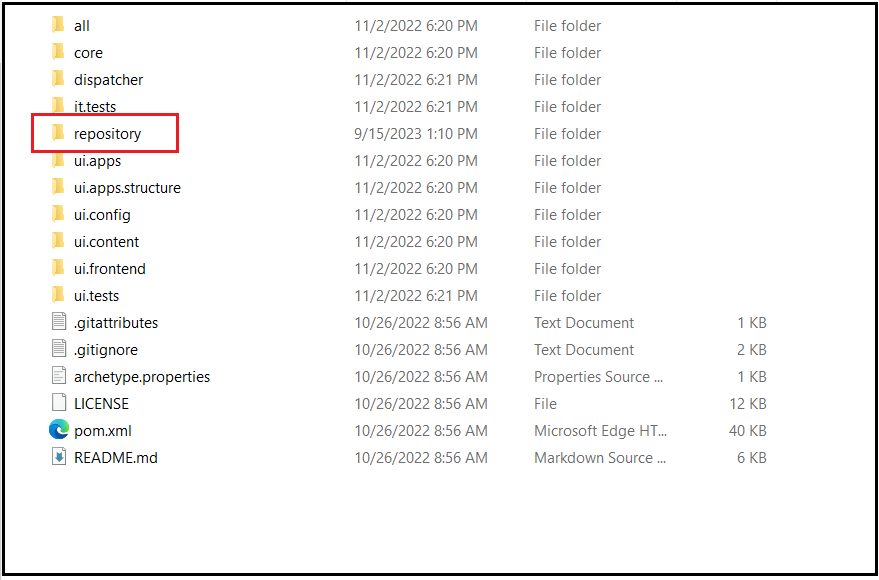
Task: Click the dispatcher folder icon
Action: (x=58, y=79)
